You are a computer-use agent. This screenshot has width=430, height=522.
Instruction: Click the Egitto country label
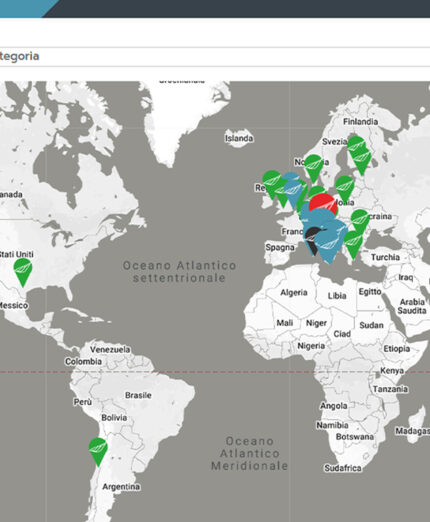coord(370,292)
